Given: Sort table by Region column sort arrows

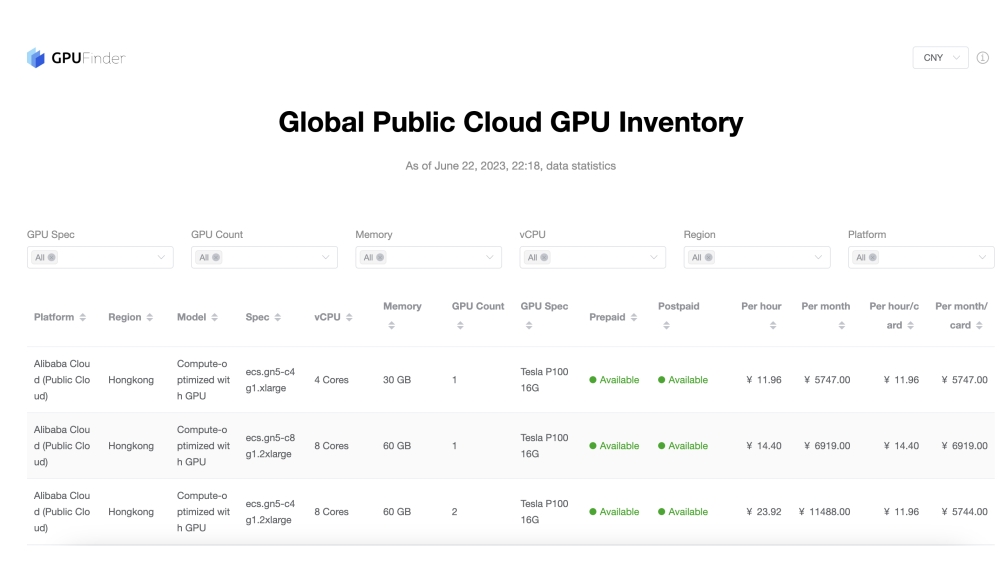Looking at the screenshot, I should coord(149,318).
